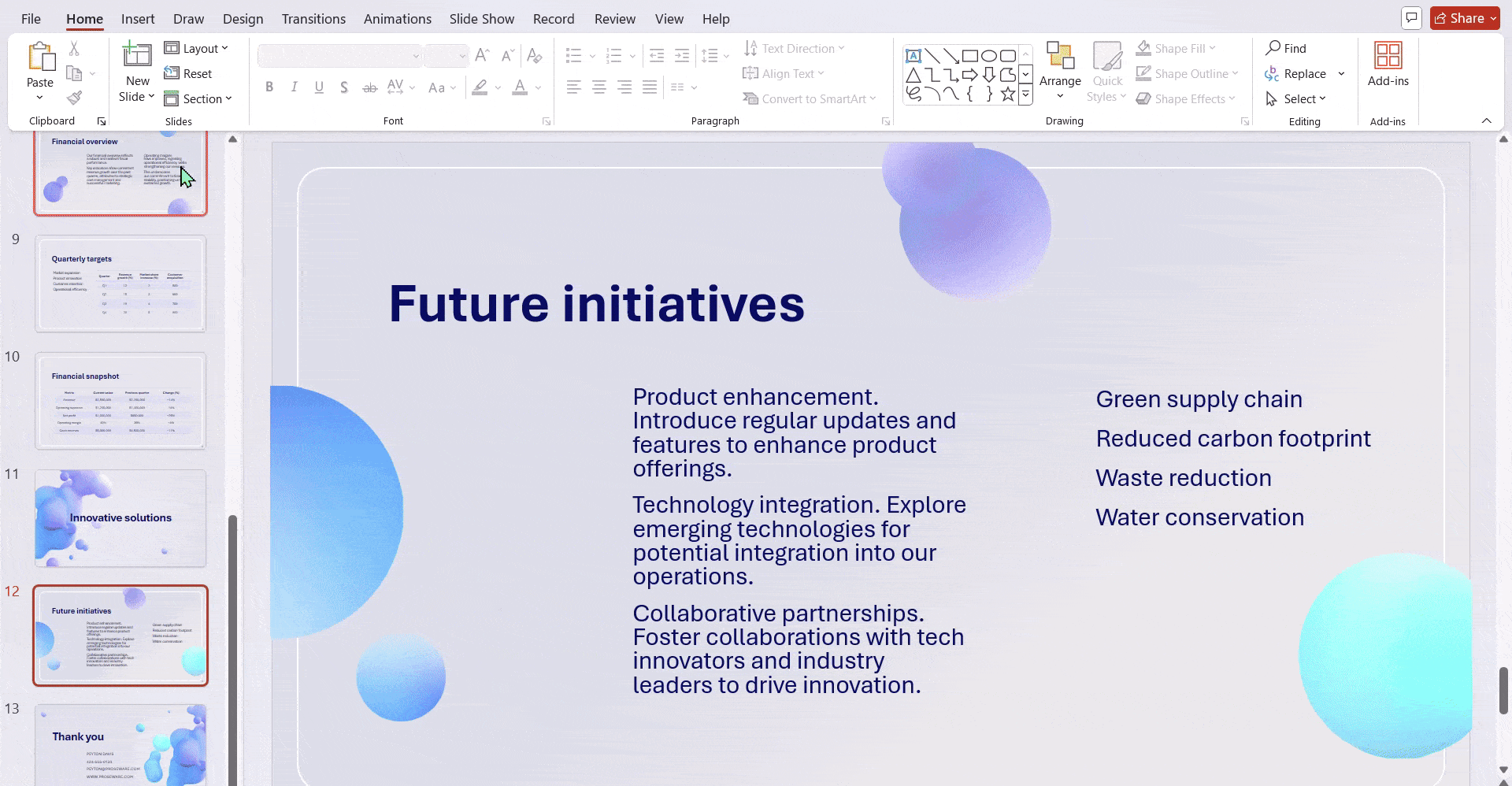Toggle bold formatting
The height and width of the screenshot is (786, 1512).
269,87
